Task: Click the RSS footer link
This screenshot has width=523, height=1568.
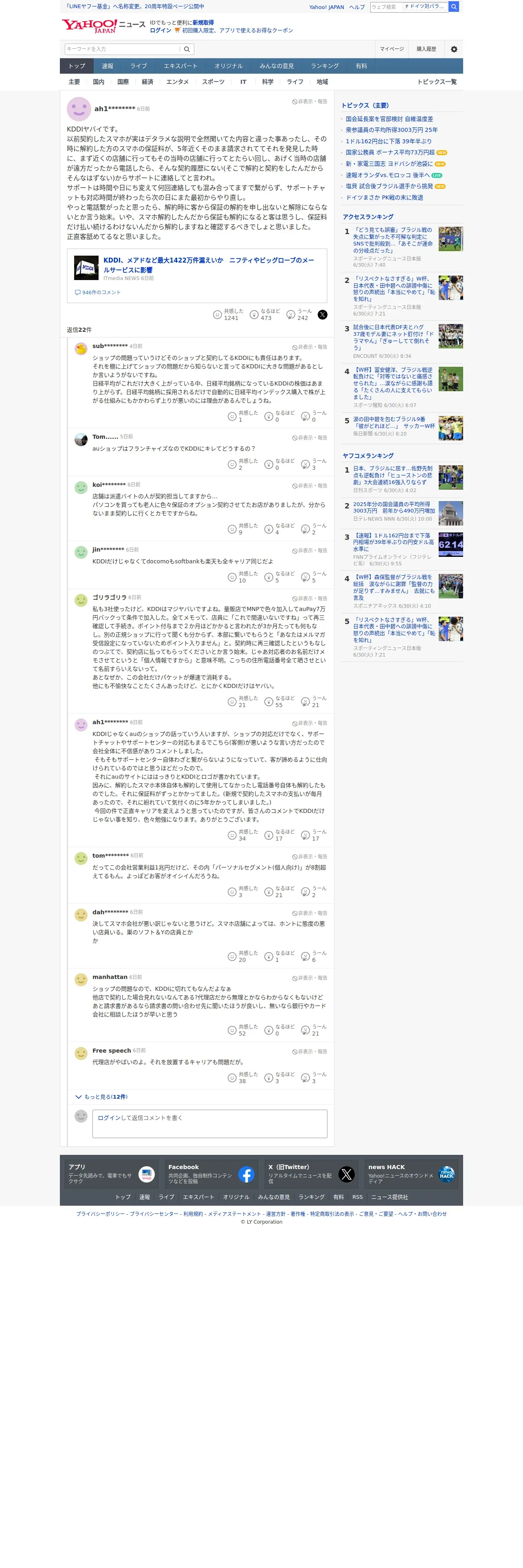Action: [x=357, y=1197]
